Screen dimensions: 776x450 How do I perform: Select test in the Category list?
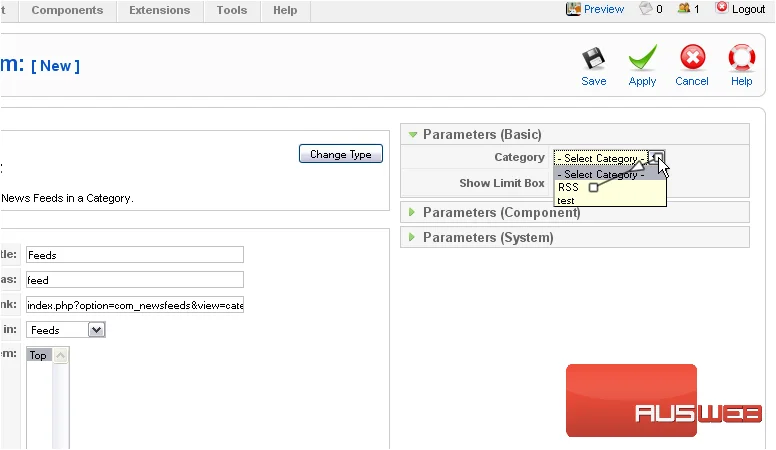click(610, 200)
